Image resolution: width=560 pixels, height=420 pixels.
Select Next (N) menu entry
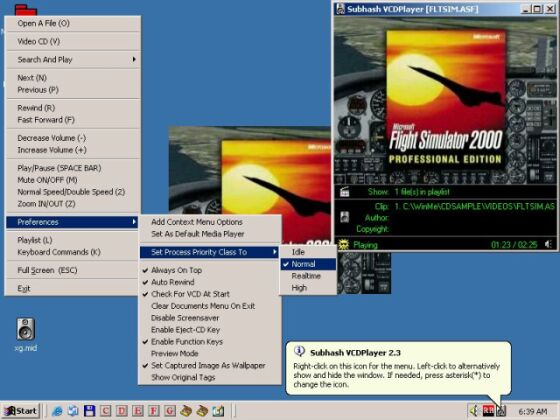tap(72, 78)
